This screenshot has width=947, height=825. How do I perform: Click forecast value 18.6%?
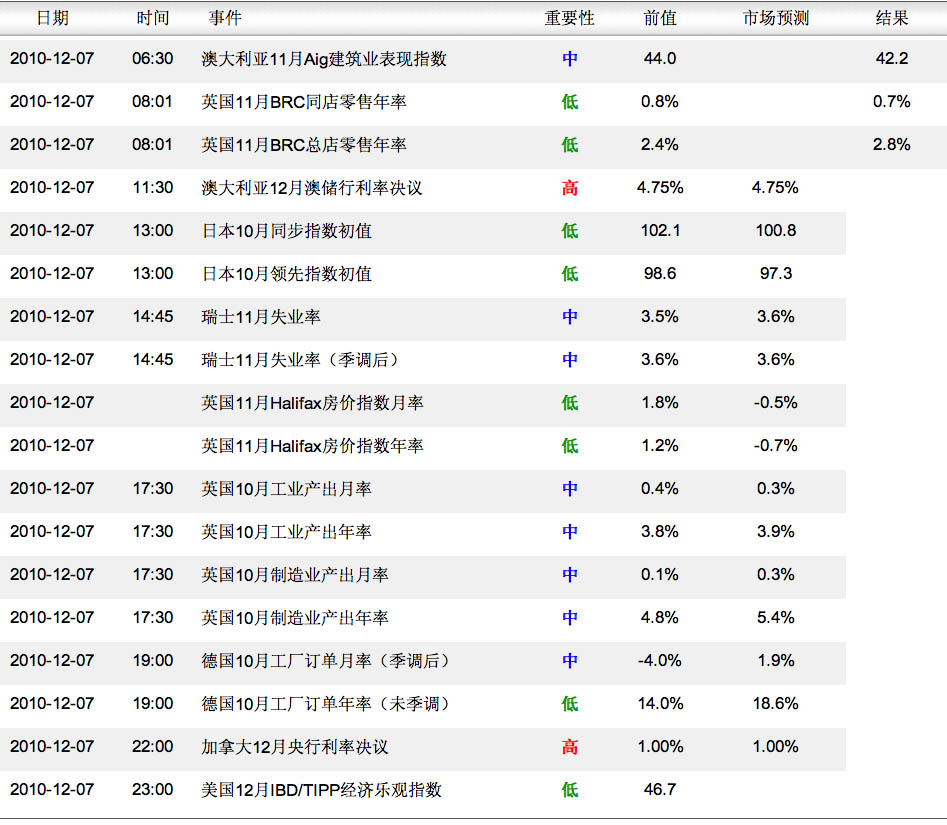click(776, 704)
